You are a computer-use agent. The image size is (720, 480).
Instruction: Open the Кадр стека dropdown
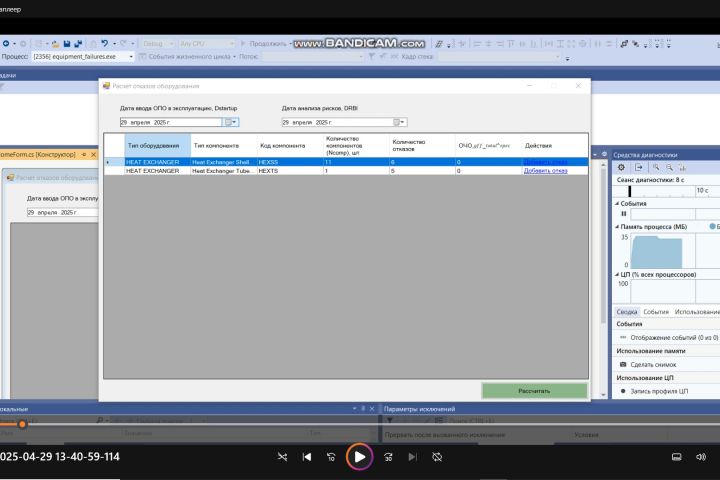500,56
